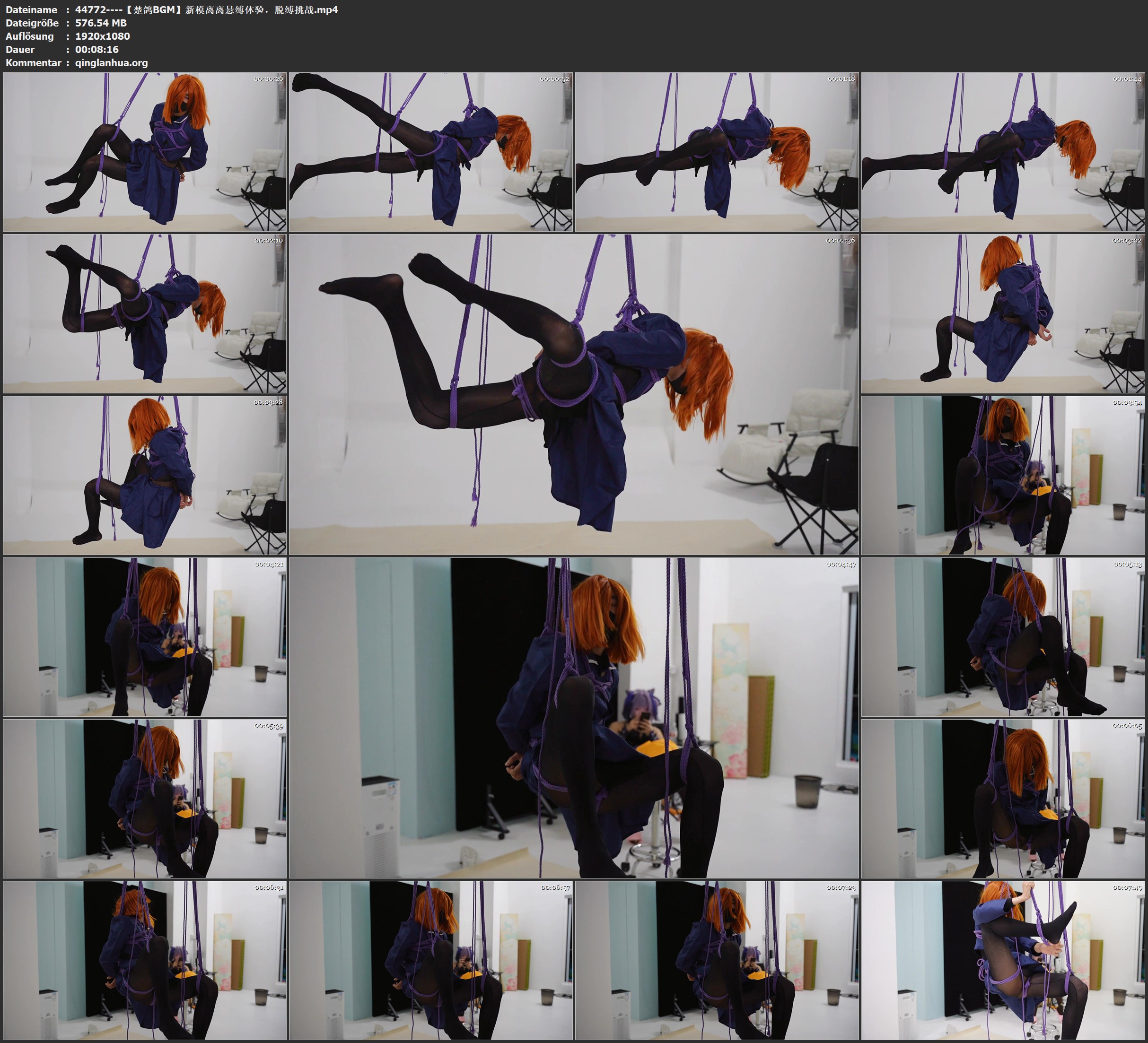Open the 00:06:05 frame
Viewport: 1148px width, 1043px height.
pyautogui.click(x=1003, y=799)
